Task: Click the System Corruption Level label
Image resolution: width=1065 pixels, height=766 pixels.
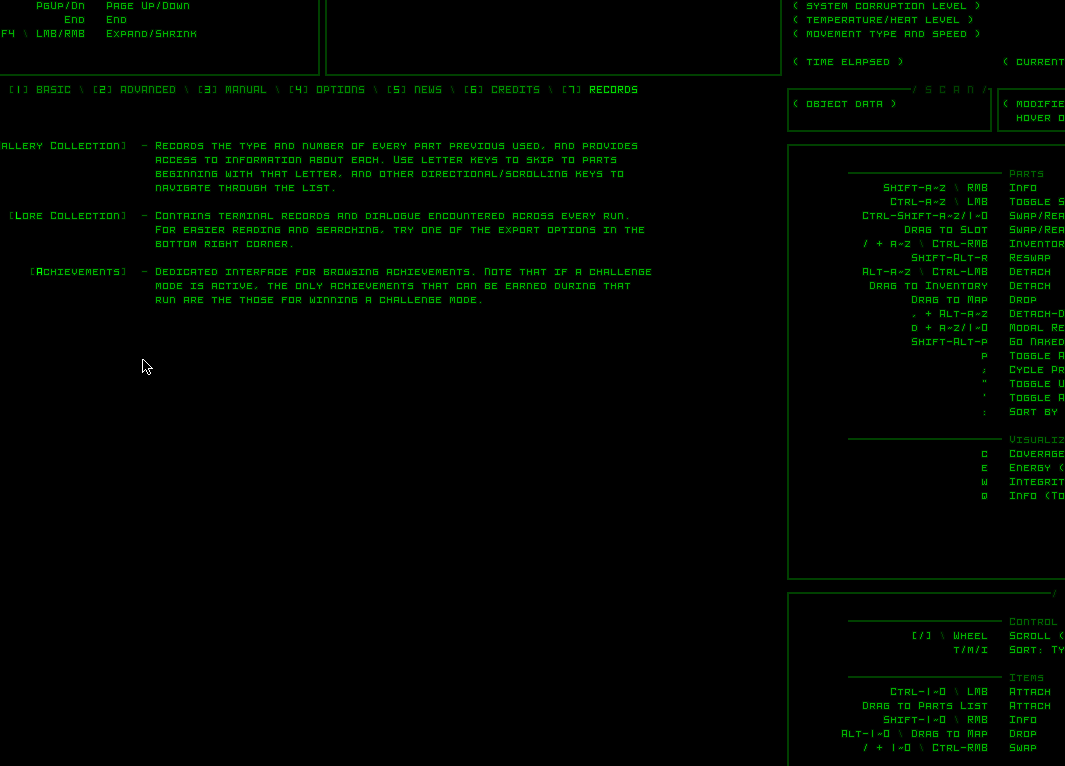Action: [x=886, y=6]
